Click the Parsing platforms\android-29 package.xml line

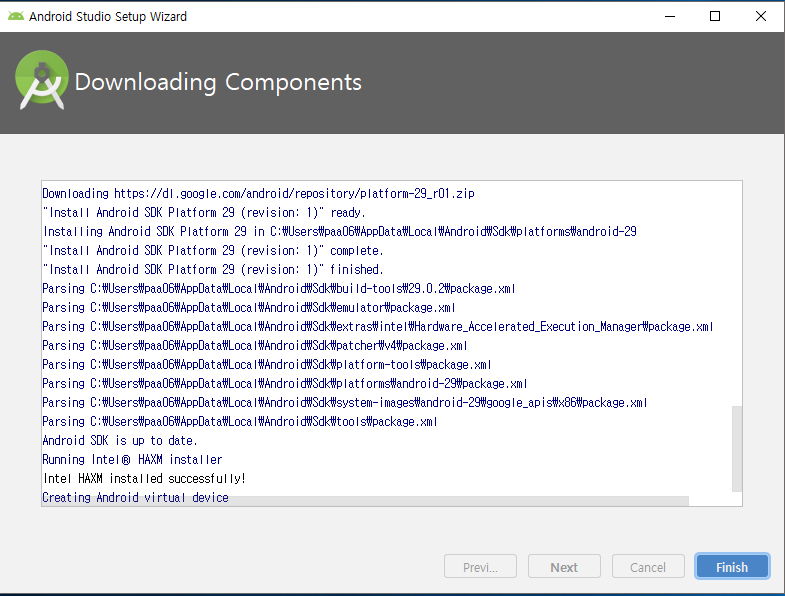coord(285,384)
